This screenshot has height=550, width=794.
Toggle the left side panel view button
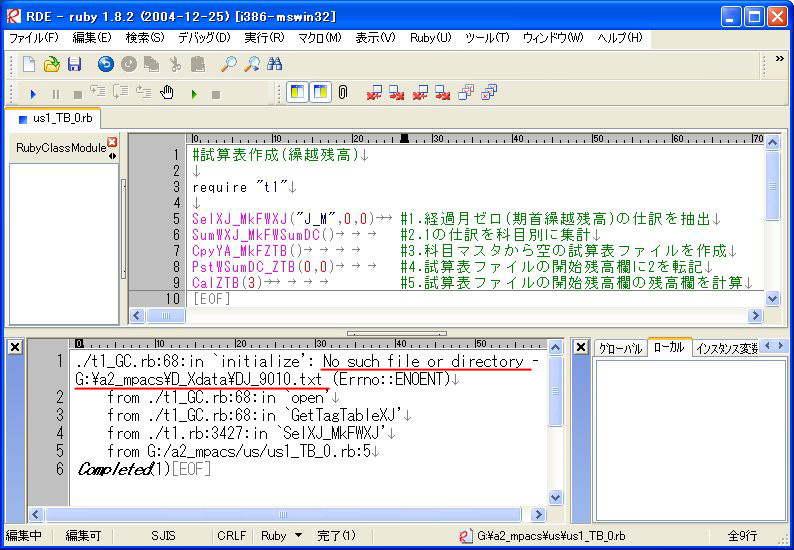297,92
